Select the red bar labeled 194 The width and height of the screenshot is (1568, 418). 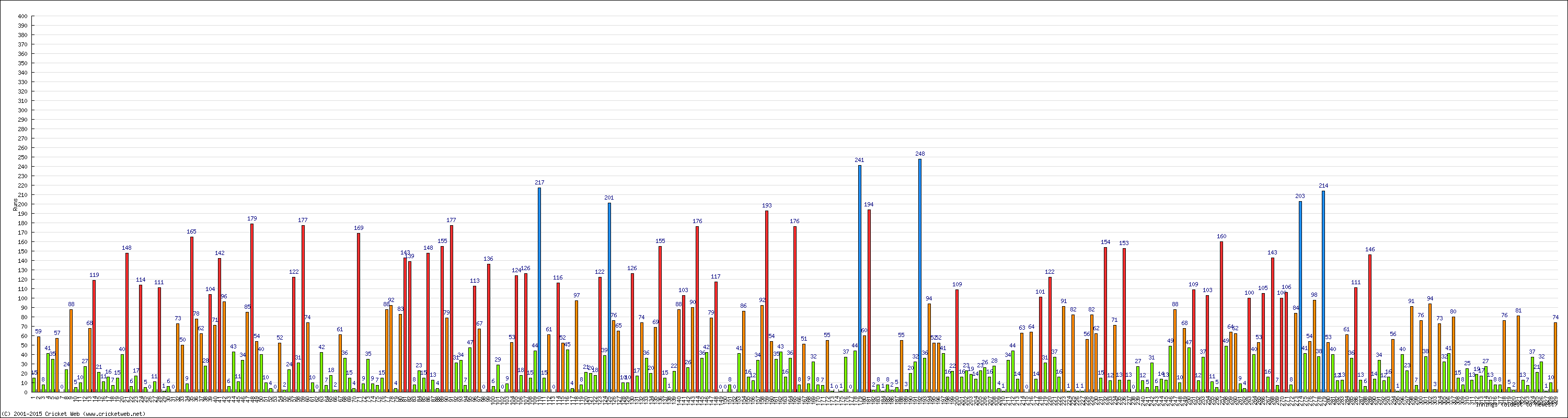pyautogui.click(x=869, y=301)
